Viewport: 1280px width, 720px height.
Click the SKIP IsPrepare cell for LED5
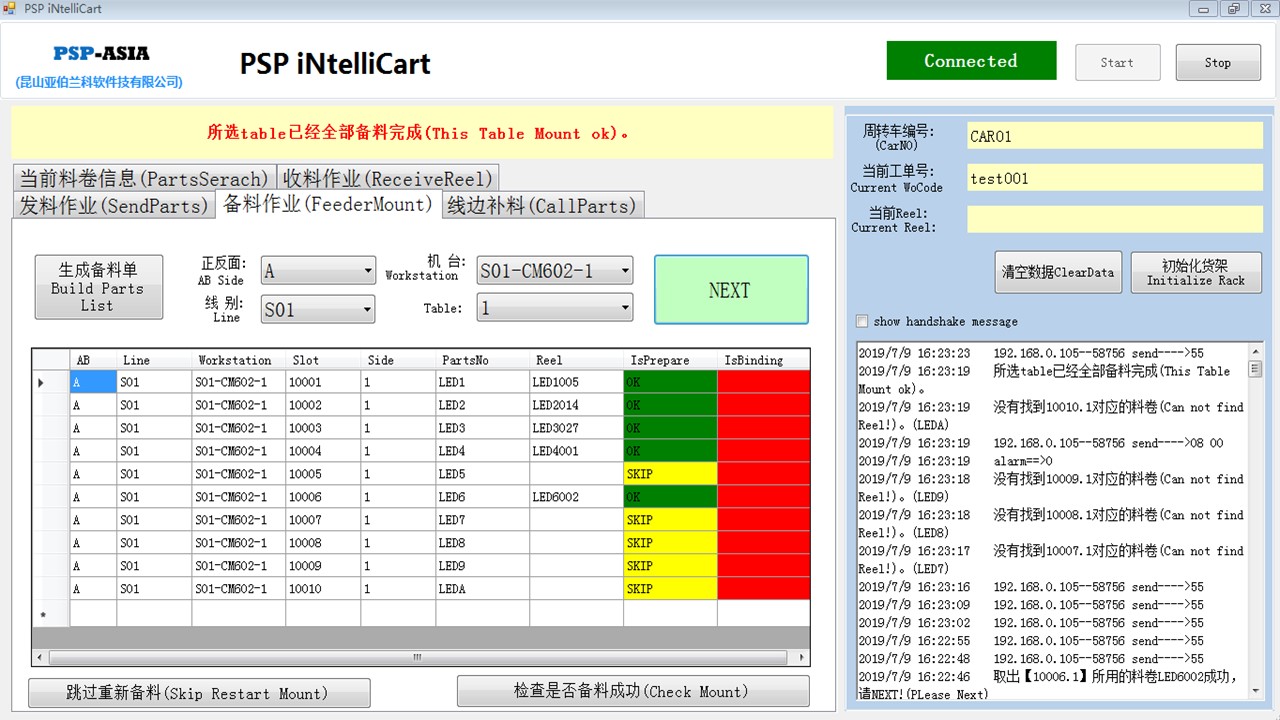tap(670, 474)
